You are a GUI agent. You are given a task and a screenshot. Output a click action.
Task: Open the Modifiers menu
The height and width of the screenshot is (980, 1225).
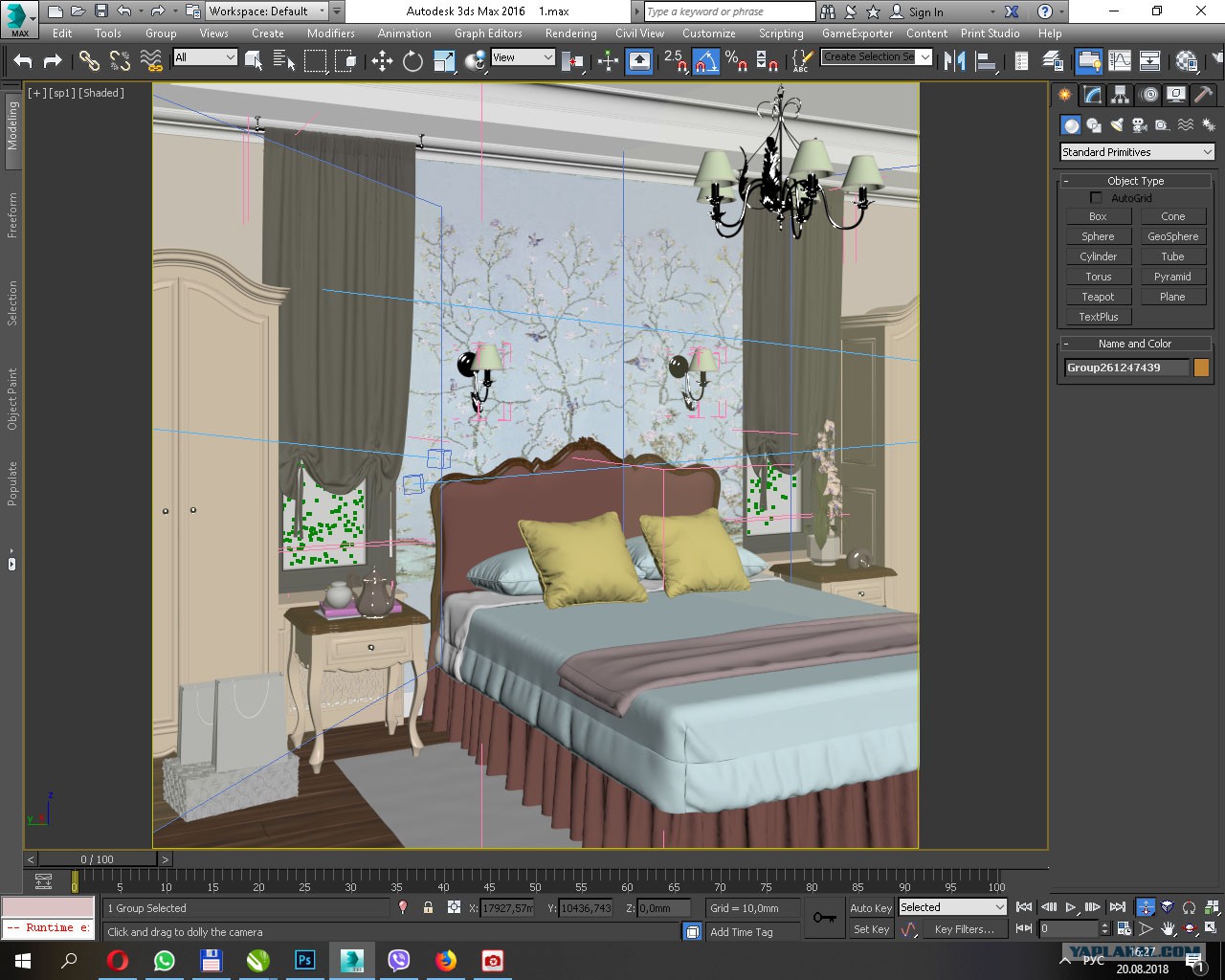pos(331,33)
